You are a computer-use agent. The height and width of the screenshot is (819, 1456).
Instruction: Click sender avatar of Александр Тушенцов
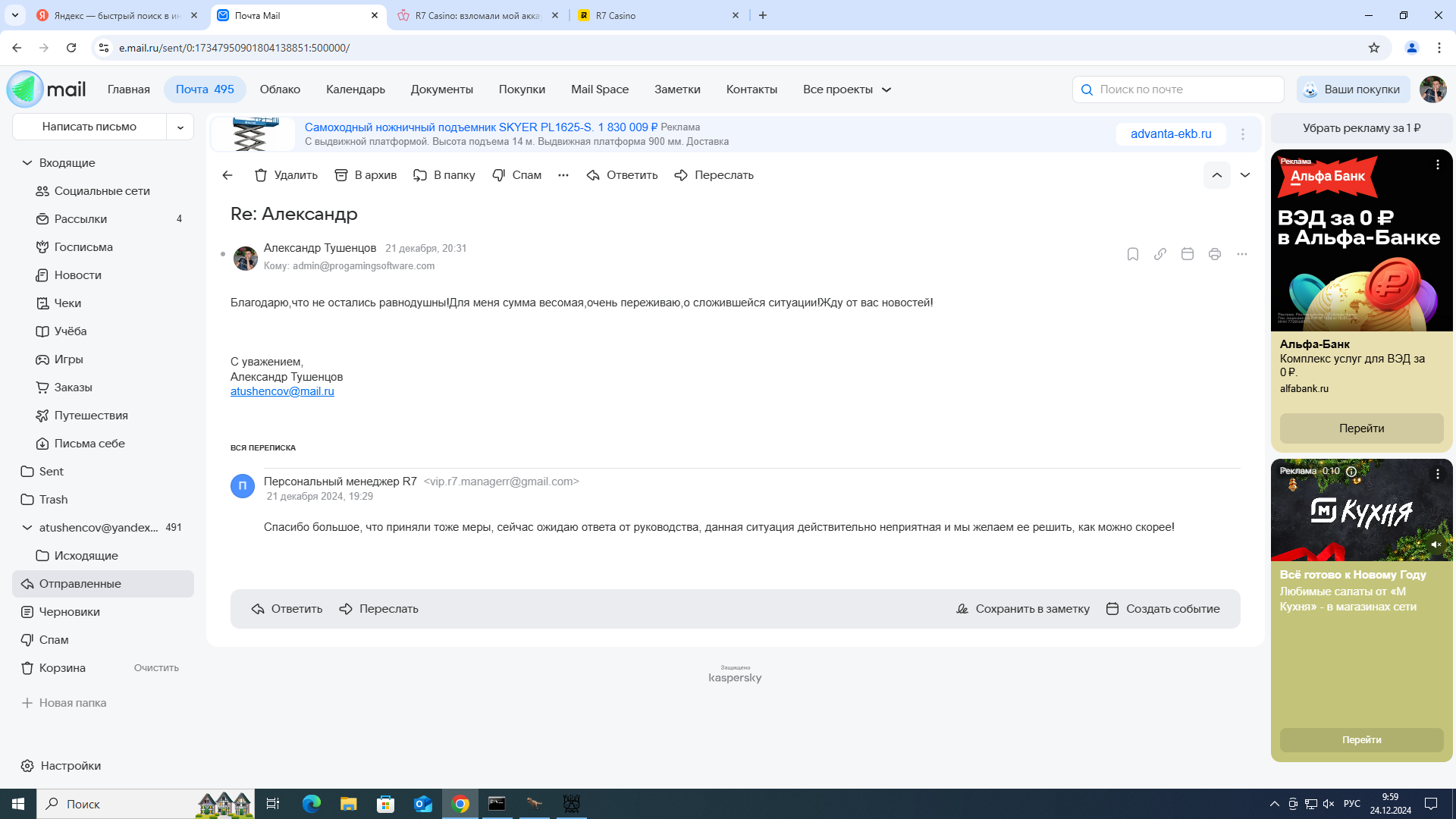(246, 258)
